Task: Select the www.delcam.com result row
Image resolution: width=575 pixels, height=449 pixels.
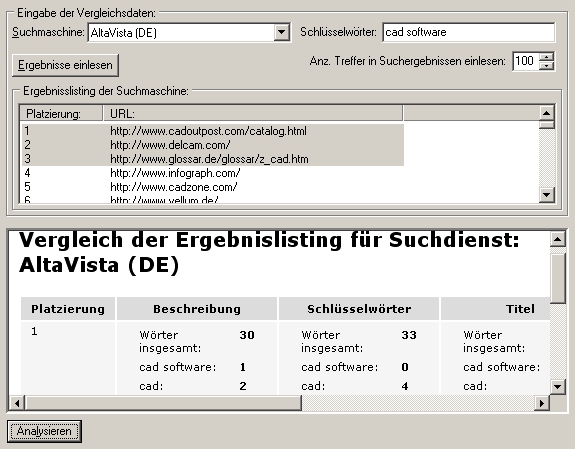Action: 213,145
